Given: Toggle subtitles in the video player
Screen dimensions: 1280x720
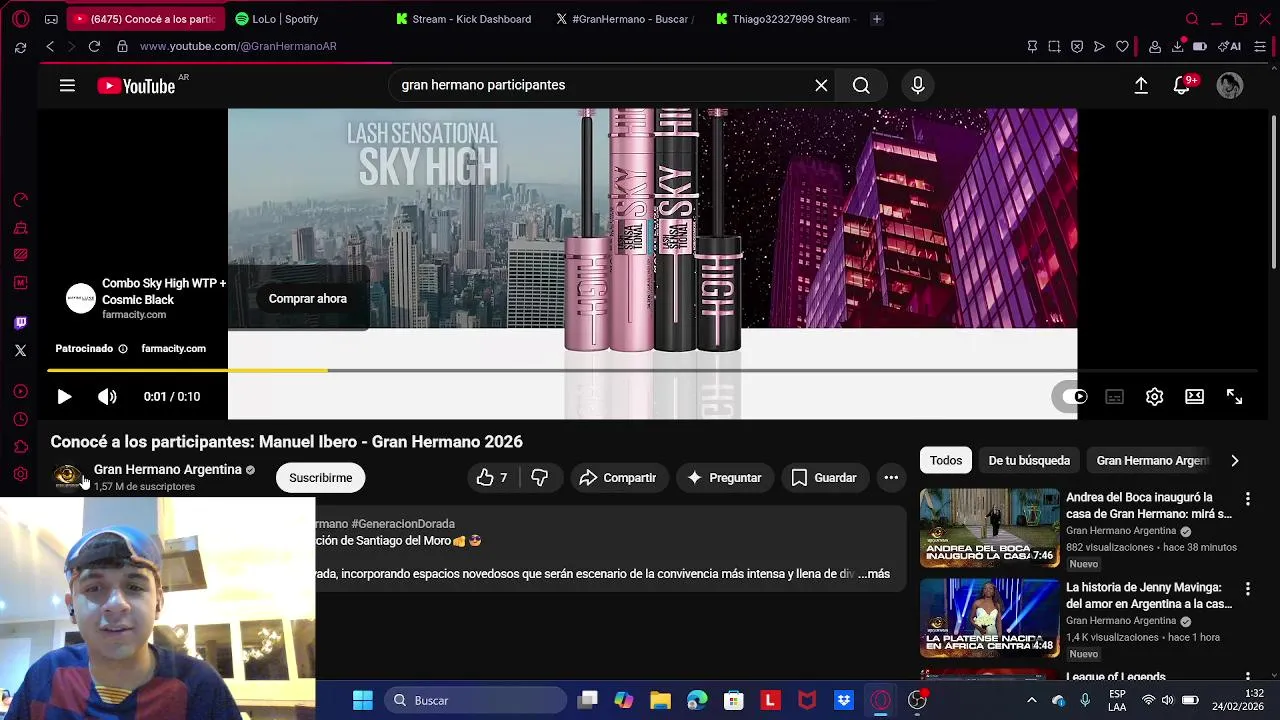Looking at the screenshot, I should tap(1114, 397).
